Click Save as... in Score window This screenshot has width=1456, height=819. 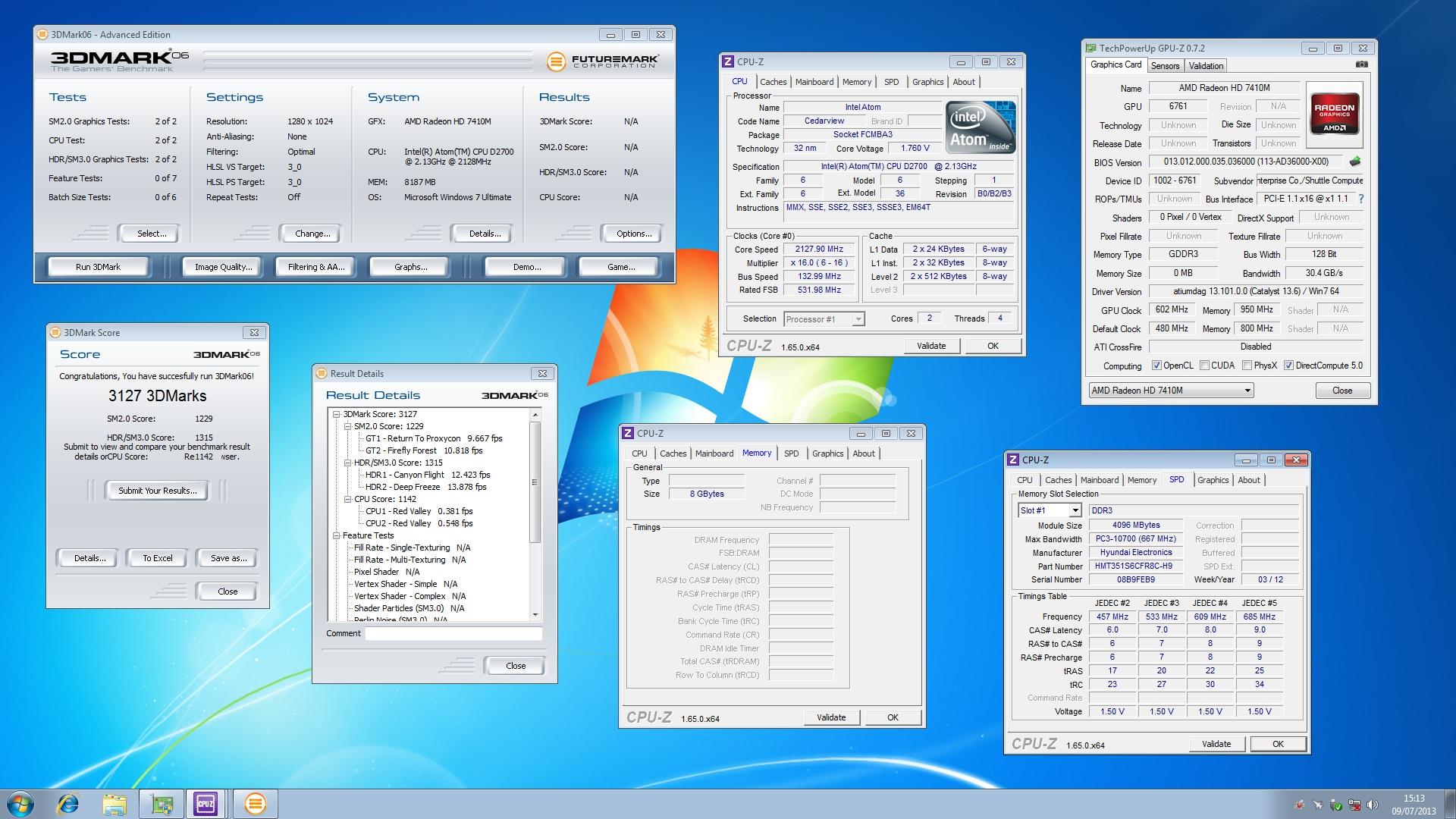pyautogui.click(x=228, y=558)
